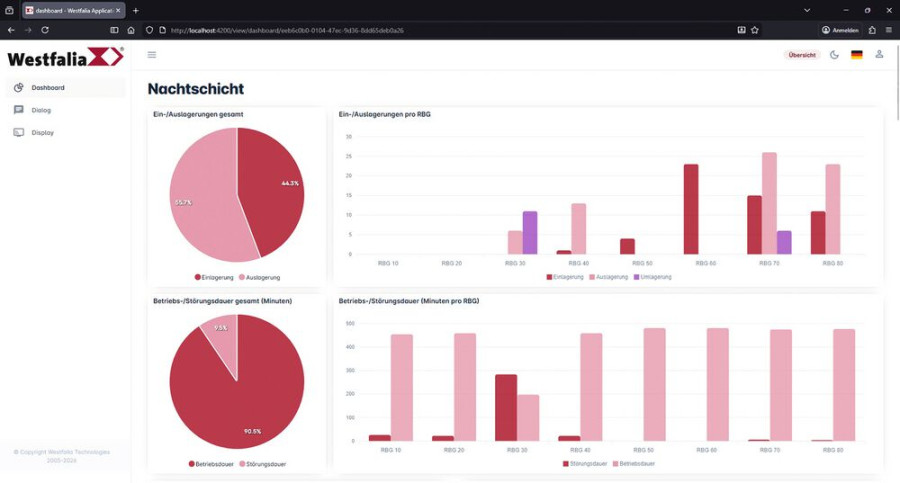
Task: Click the browser home icon
Action: coord(131,30)
